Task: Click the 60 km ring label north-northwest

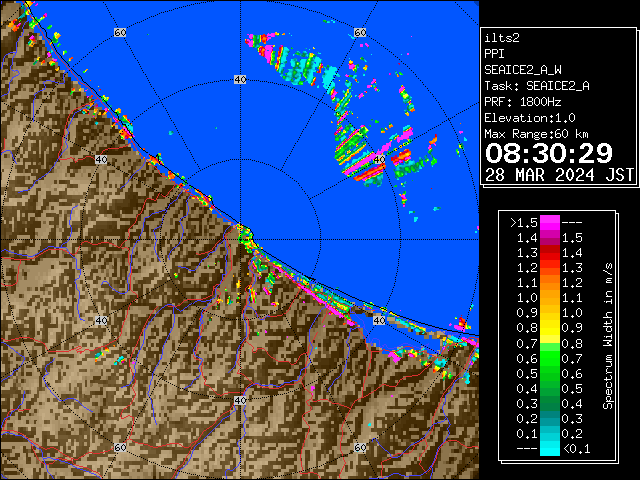Action: 120,32
